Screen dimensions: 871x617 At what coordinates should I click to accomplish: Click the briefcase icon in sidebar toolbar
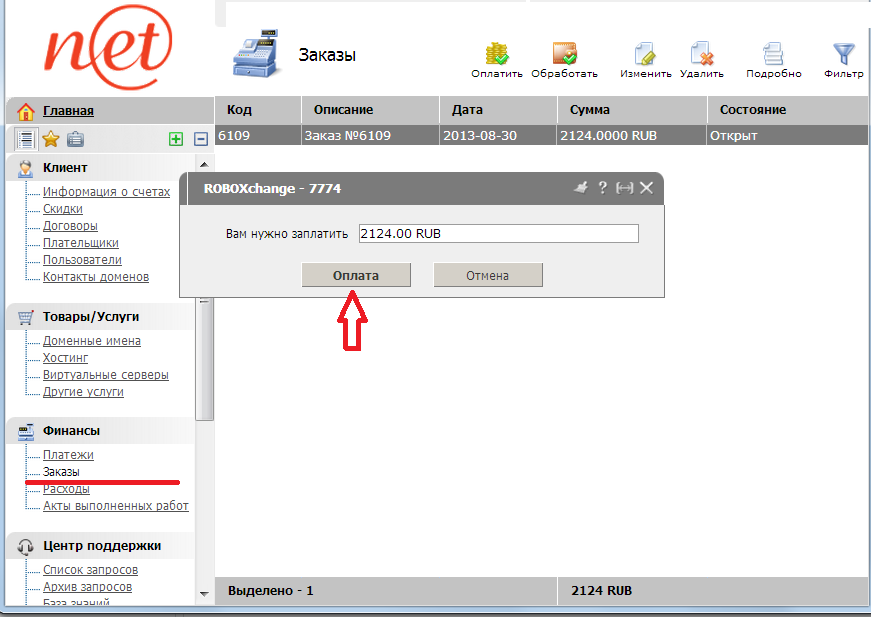(75, 139)
